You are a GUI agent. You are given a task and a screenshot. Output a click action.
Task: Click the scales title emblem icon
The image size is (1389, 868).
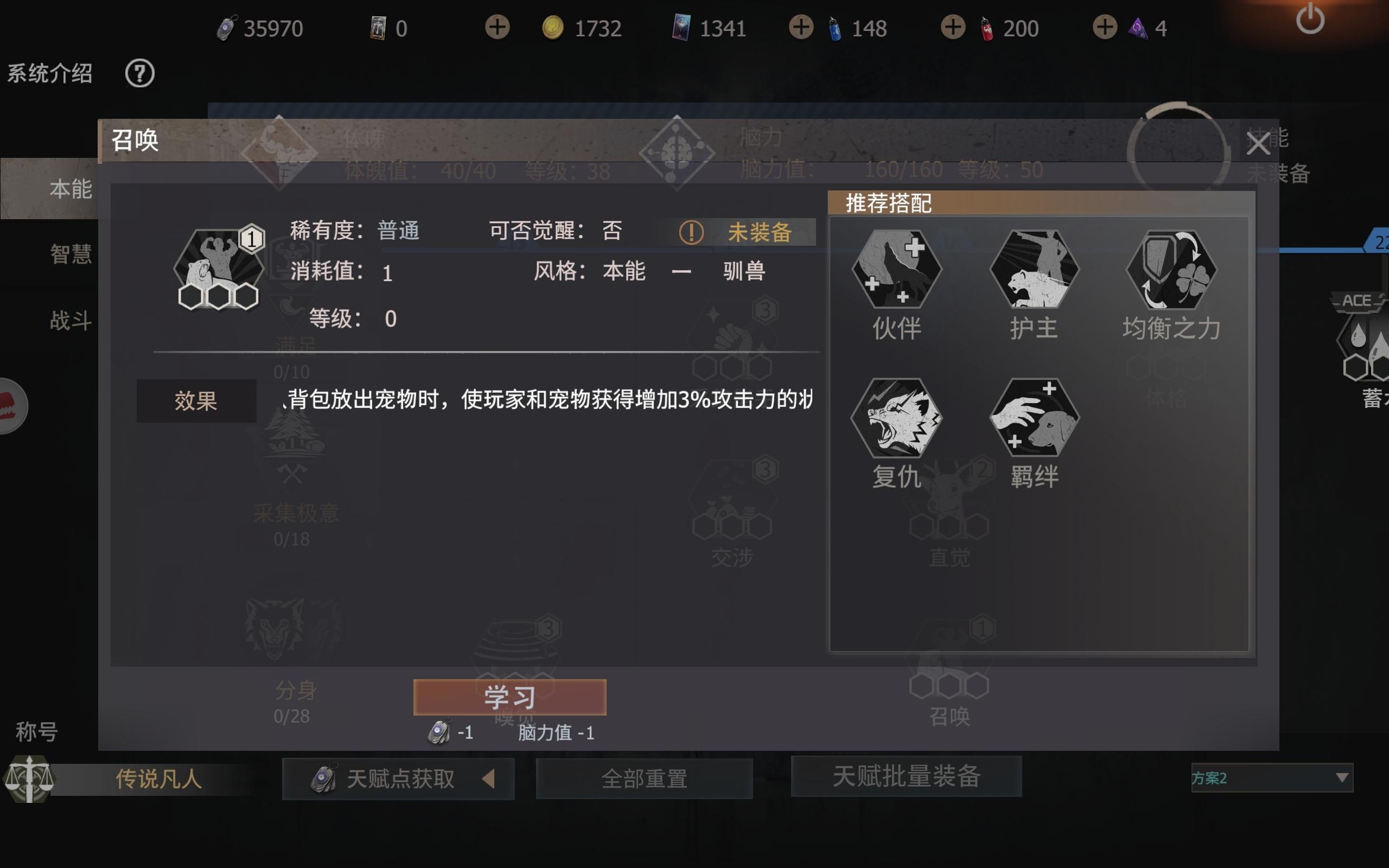29,778
